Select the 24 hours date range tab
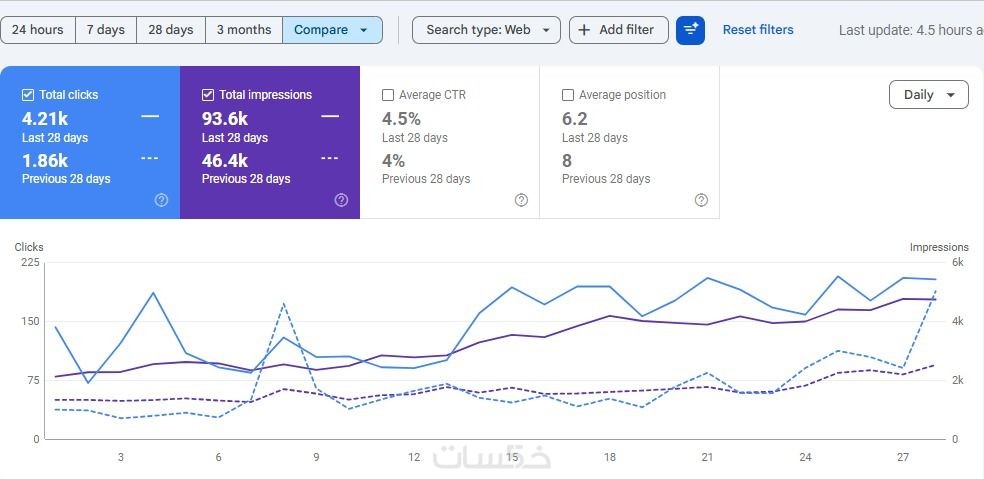984x479 pixels. click(38, 30)
